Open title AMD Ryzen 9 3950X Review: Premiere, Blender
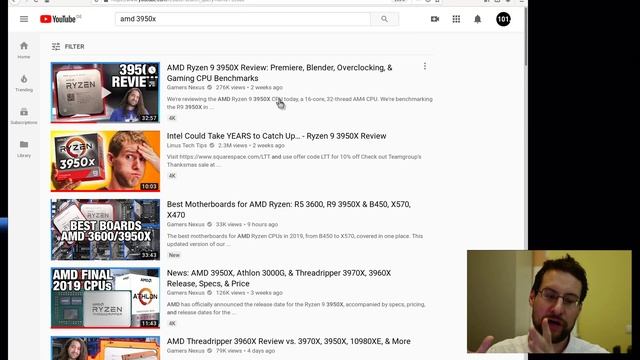The width and height of the screenshot is (640, 360). 279,73
